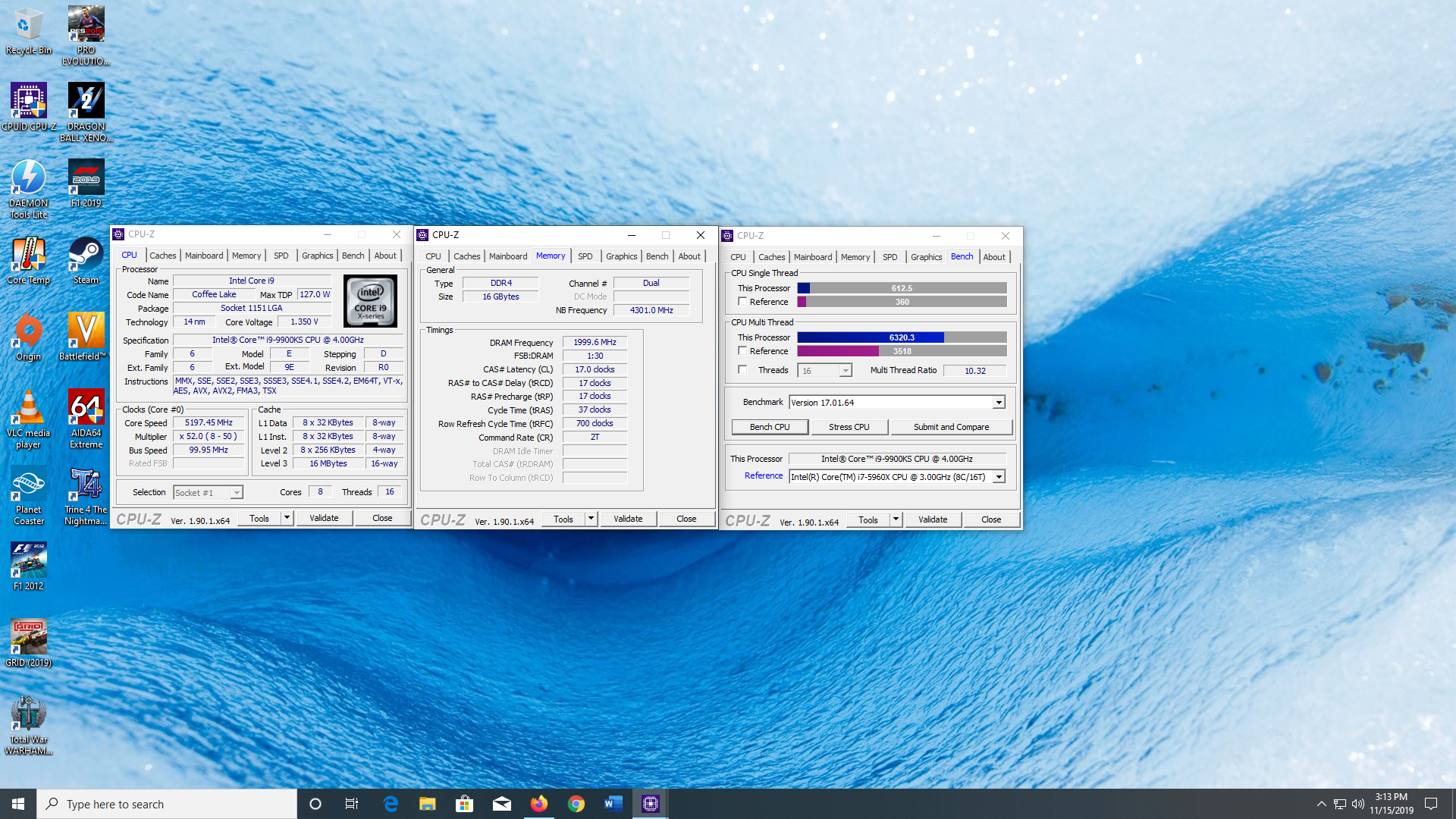Image resolution: width=1456 pixels, height=819 pixels.
Task: Expand Tools dropdown arrow in Bench window
Action: click(896, 519)
